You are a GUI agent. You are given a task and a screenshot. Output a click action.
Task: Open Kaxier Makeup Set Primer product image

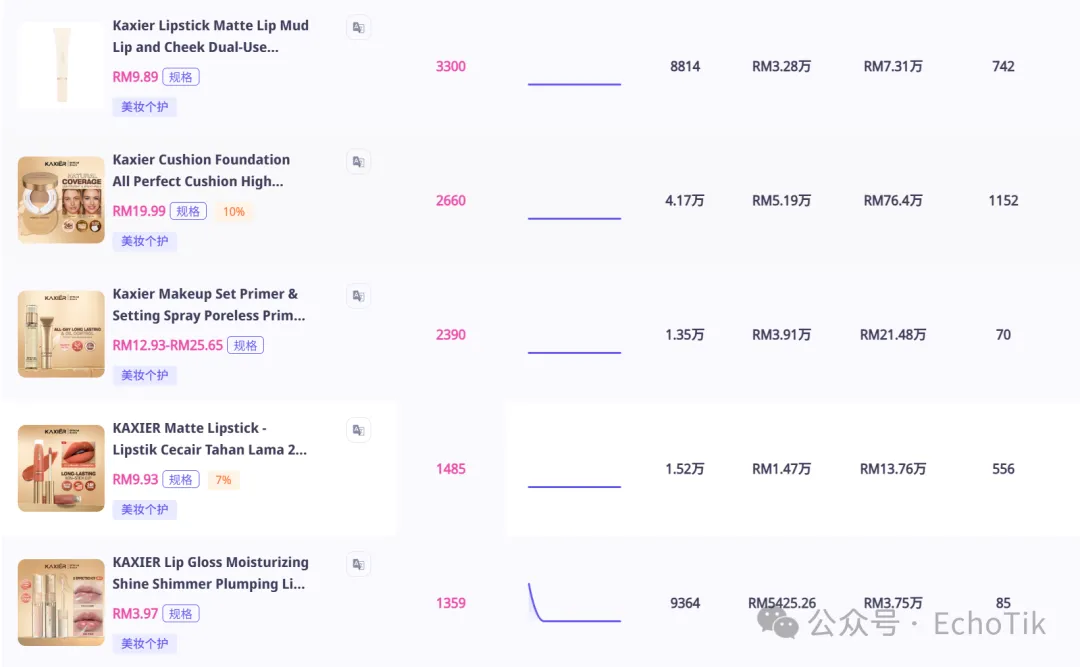pyautogui.click(x=61, y=334)
